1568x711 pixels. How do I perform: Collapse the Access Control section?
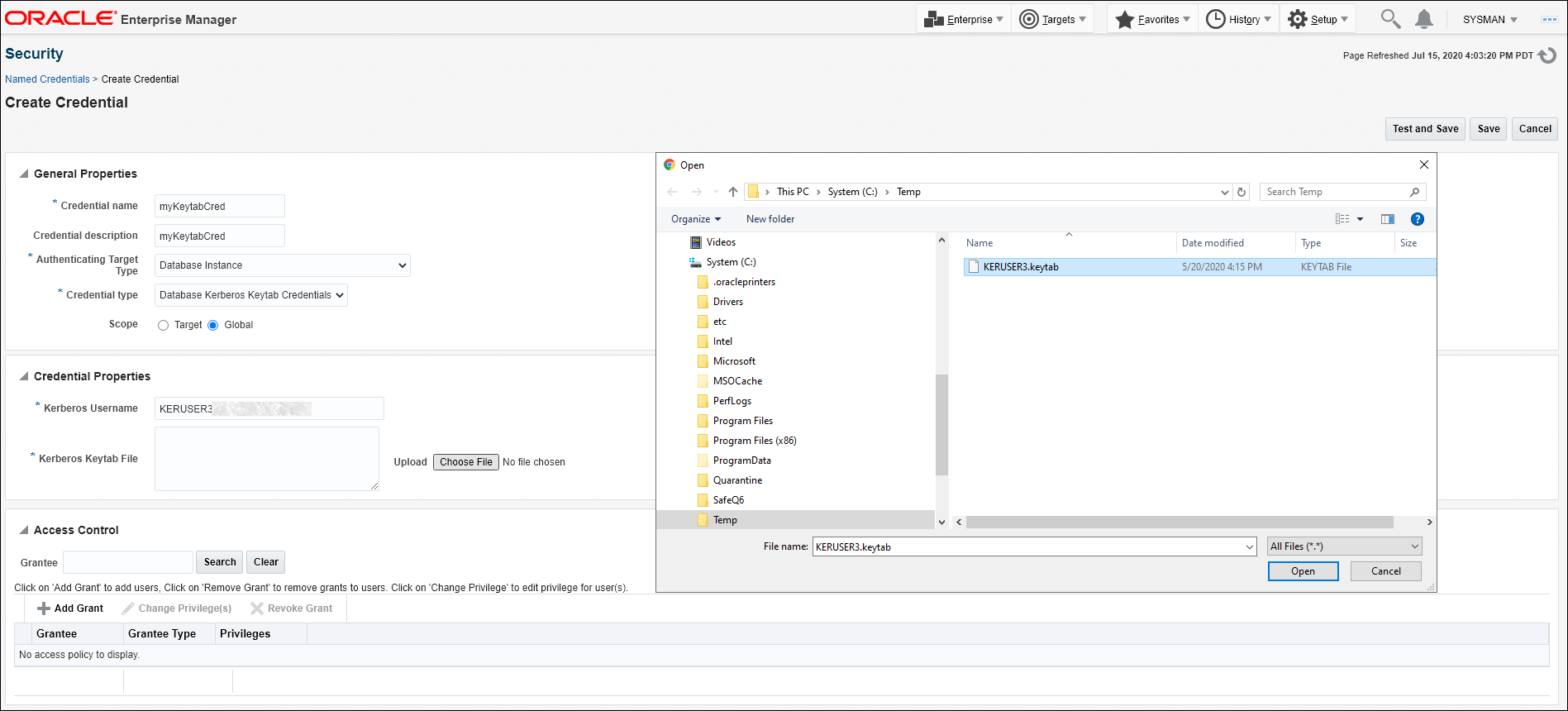24,530
